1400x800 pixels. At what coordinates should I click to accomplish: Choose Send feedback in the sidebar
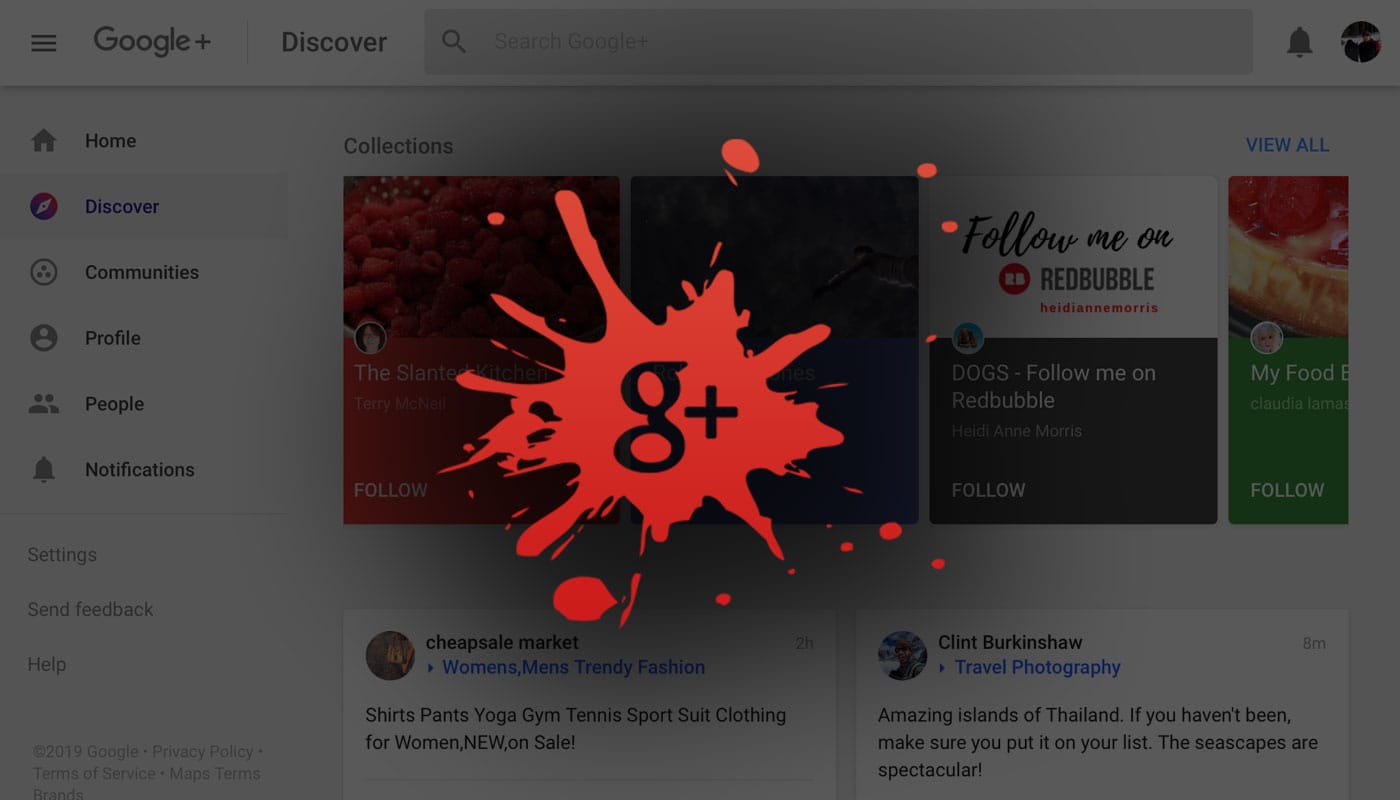(x=90, y=610)
